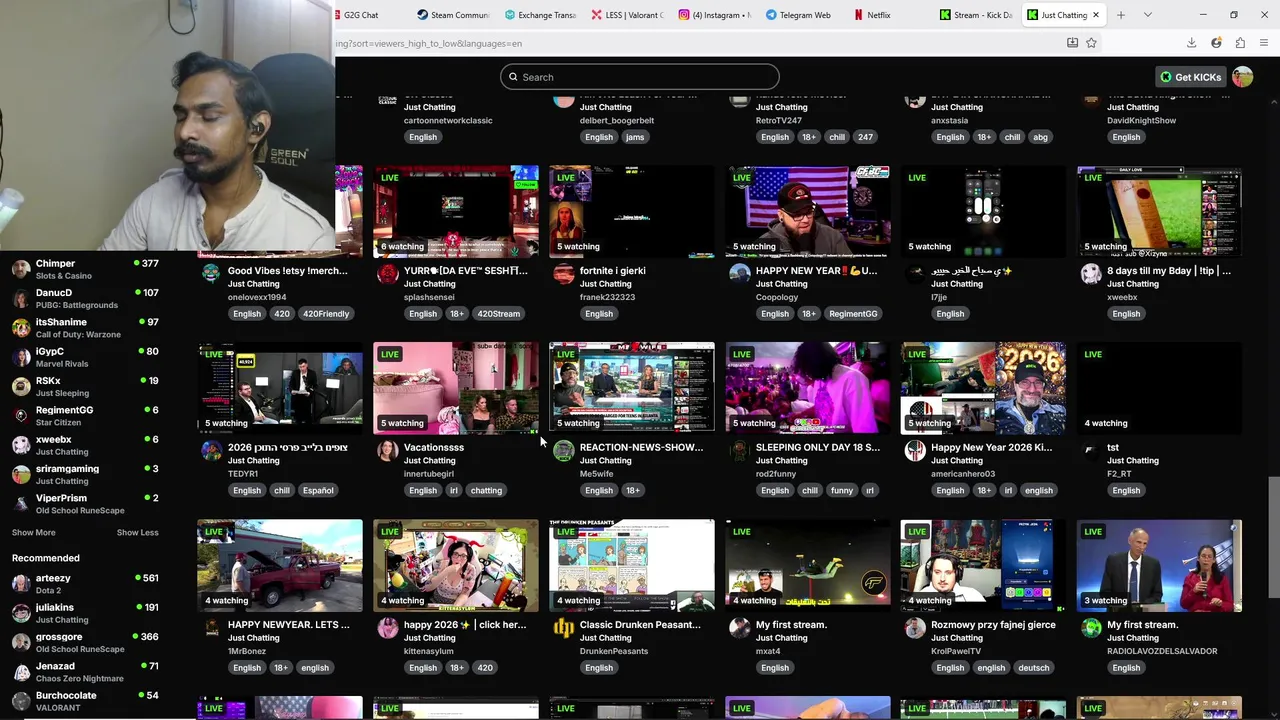Click innertubegirl channel avatar
The width and height of the screenshot is (1280, 720).
[x=388, y=451]
